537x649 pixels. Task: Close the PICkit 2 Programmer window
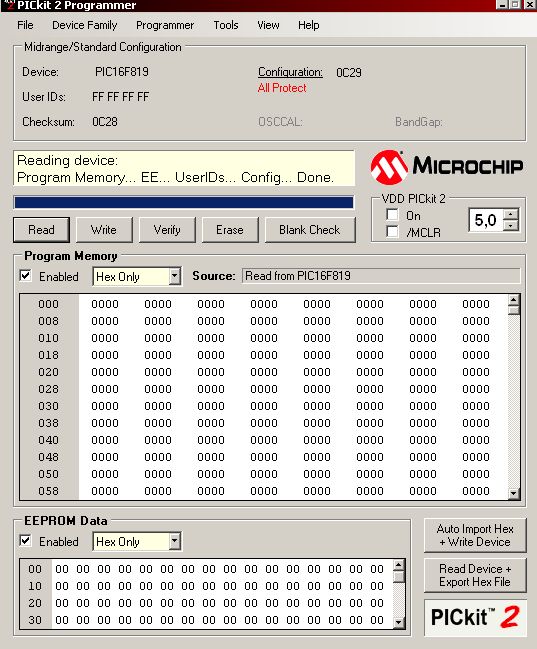tap(530, 5)
